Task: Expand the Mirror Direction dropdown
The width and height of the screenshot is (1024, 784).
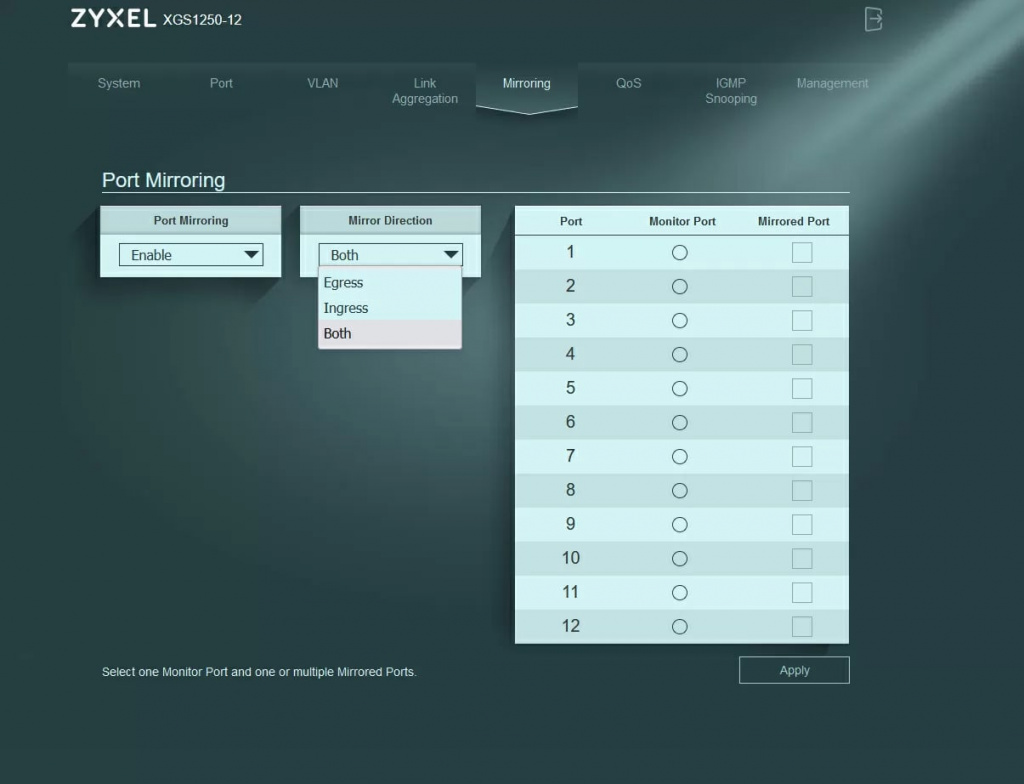Action: 390,255
